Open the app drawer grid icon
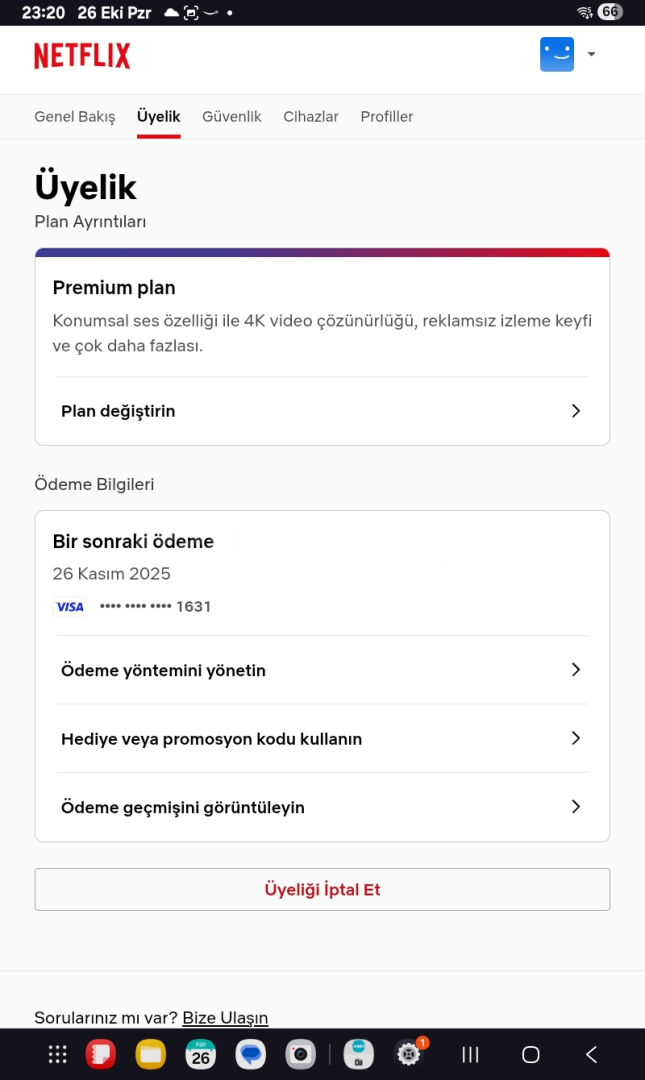645x1080 pixels. [x=58, y=1054]
